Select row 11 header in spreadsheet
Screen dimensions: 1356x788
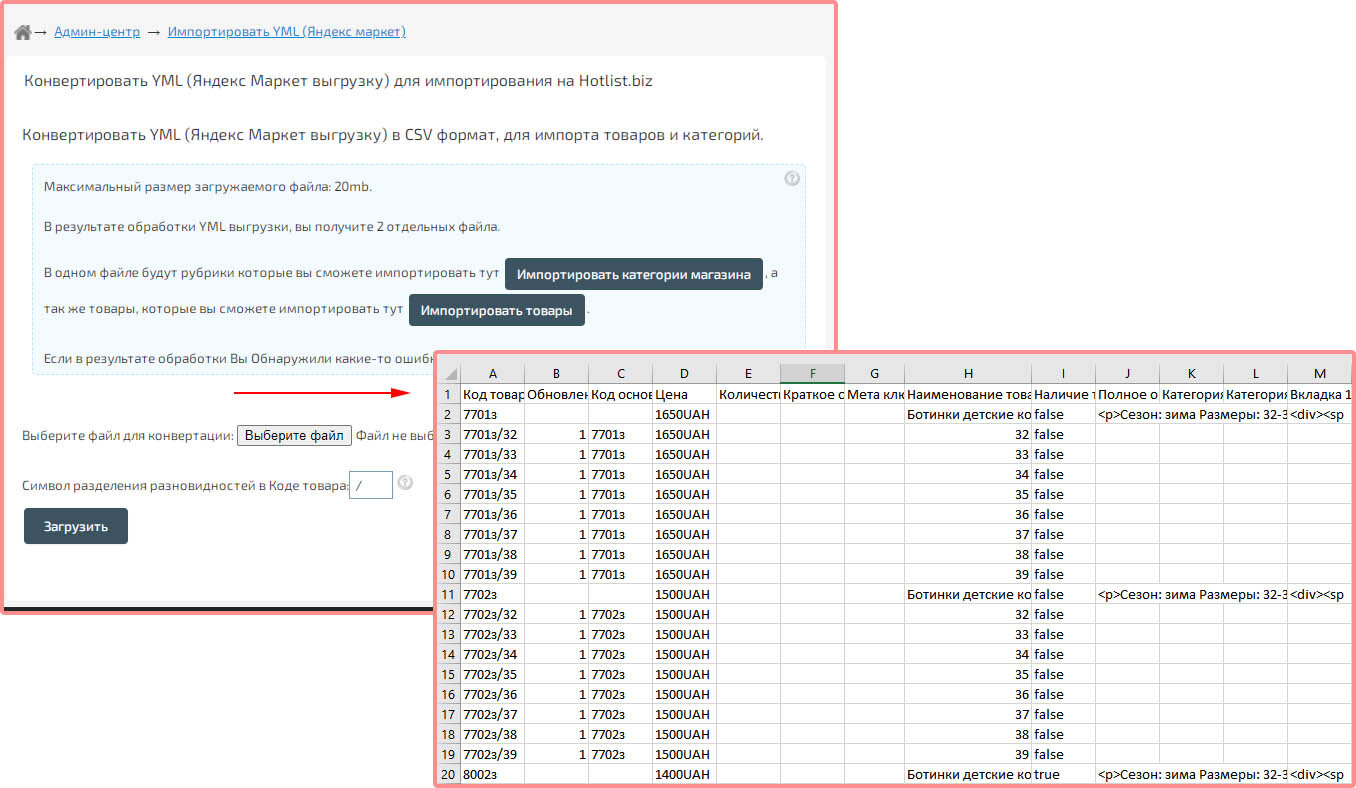pos(449,594)
